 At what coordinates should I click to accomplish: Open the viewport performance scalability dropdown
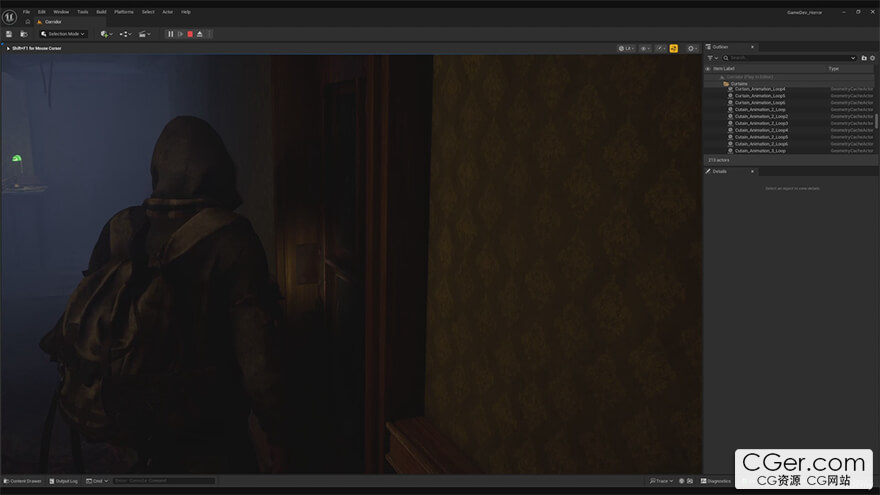[661, 48]
